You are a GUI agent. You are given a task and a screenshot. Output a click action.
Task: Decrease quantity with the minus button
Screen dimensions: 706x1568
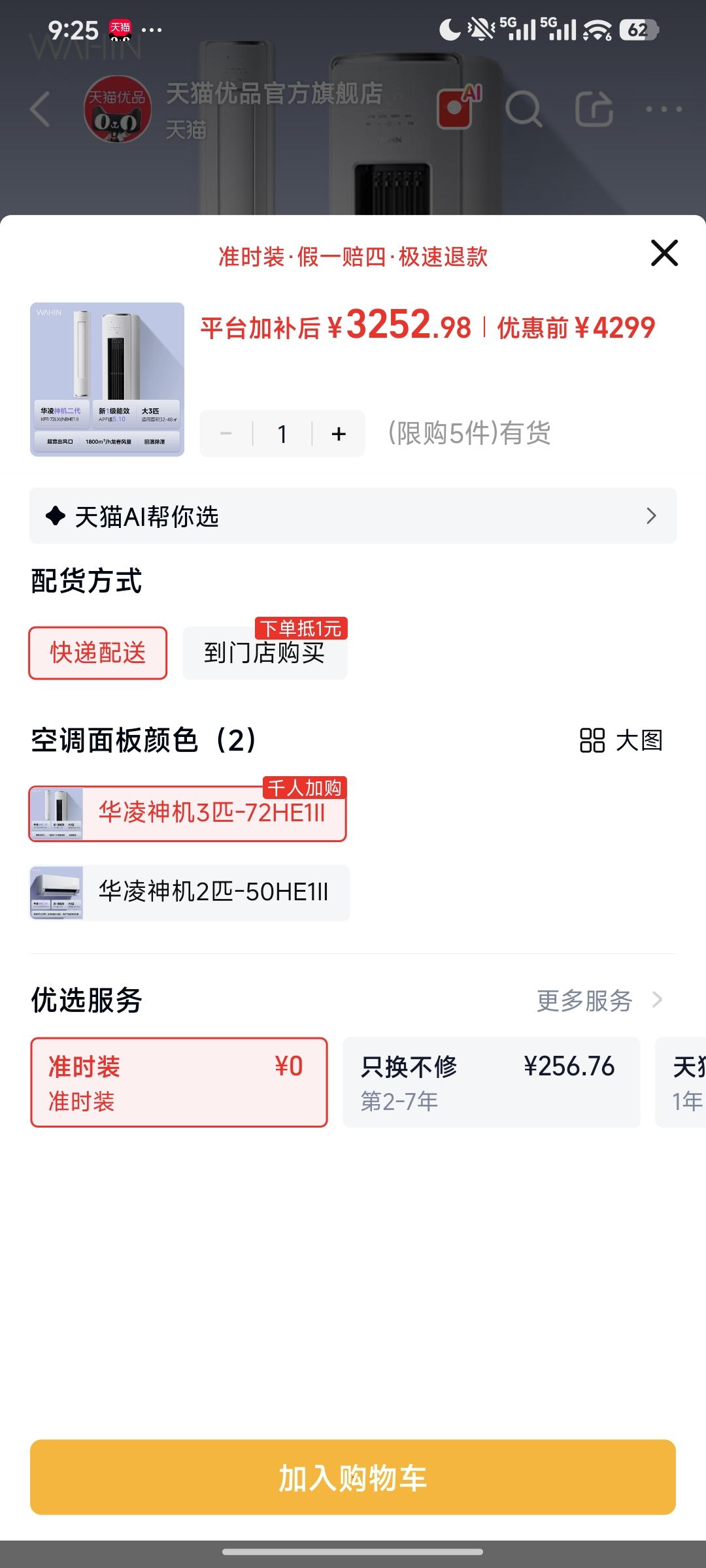[x=226, y=434]
